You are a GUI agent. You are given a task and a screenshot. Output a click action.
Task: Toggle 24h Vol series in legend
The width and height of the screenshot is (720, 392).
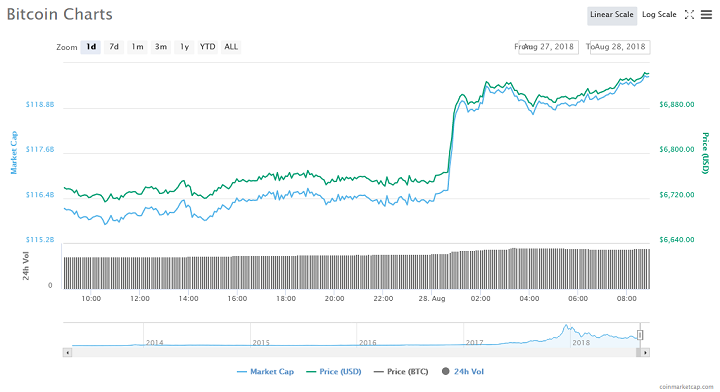click(462, 372)
